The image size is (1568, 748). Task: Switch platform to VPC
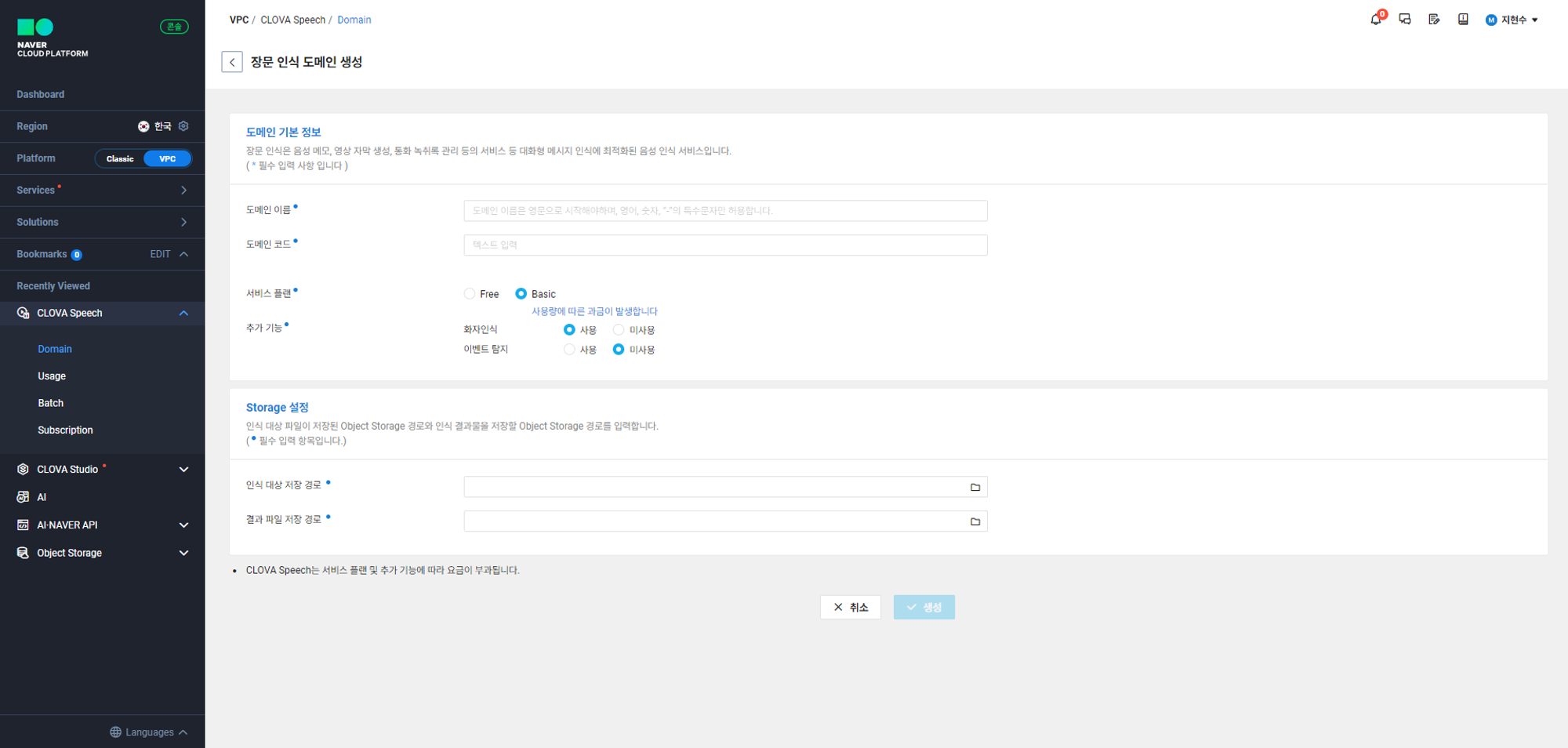point(168,158)
